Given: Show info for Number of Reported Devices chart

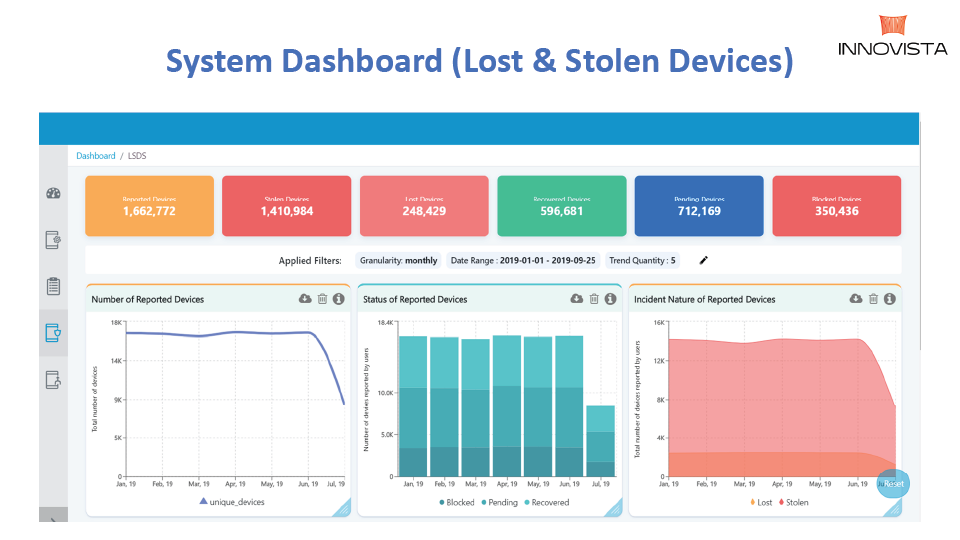Looking at the screenshot, I should coord(338,299).
